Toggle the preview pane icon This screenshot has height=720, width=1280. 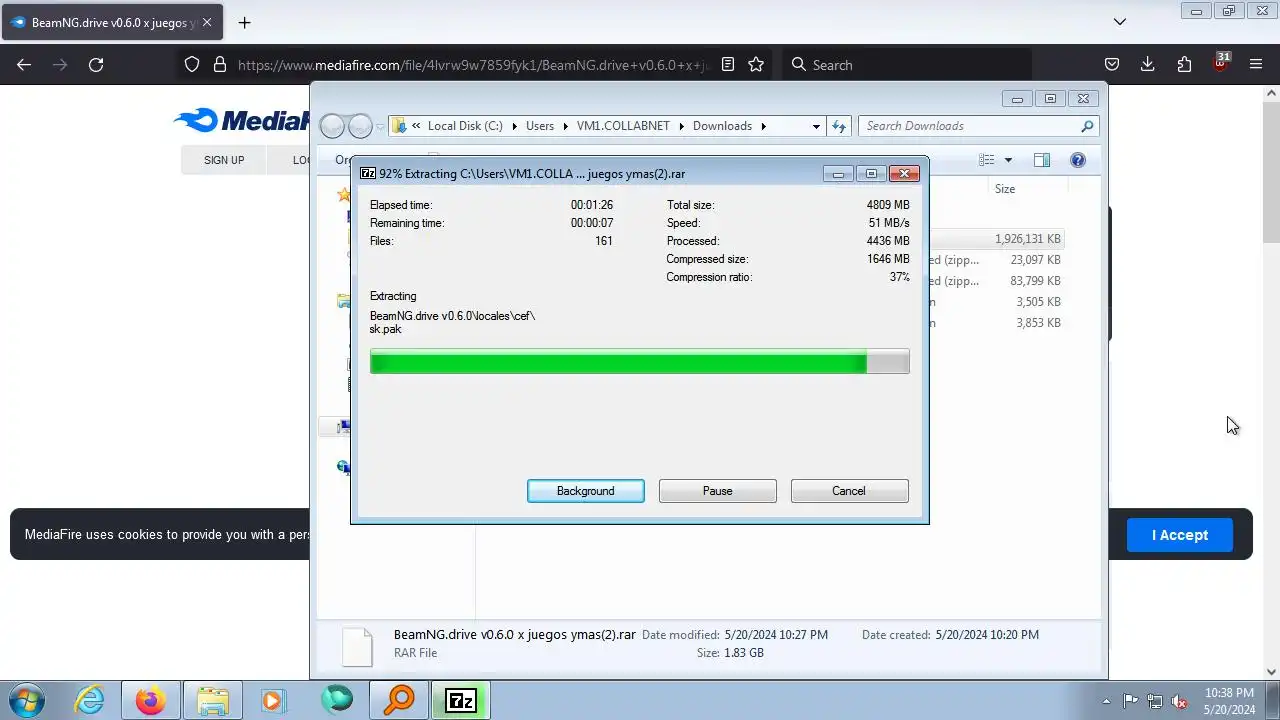1041,160
